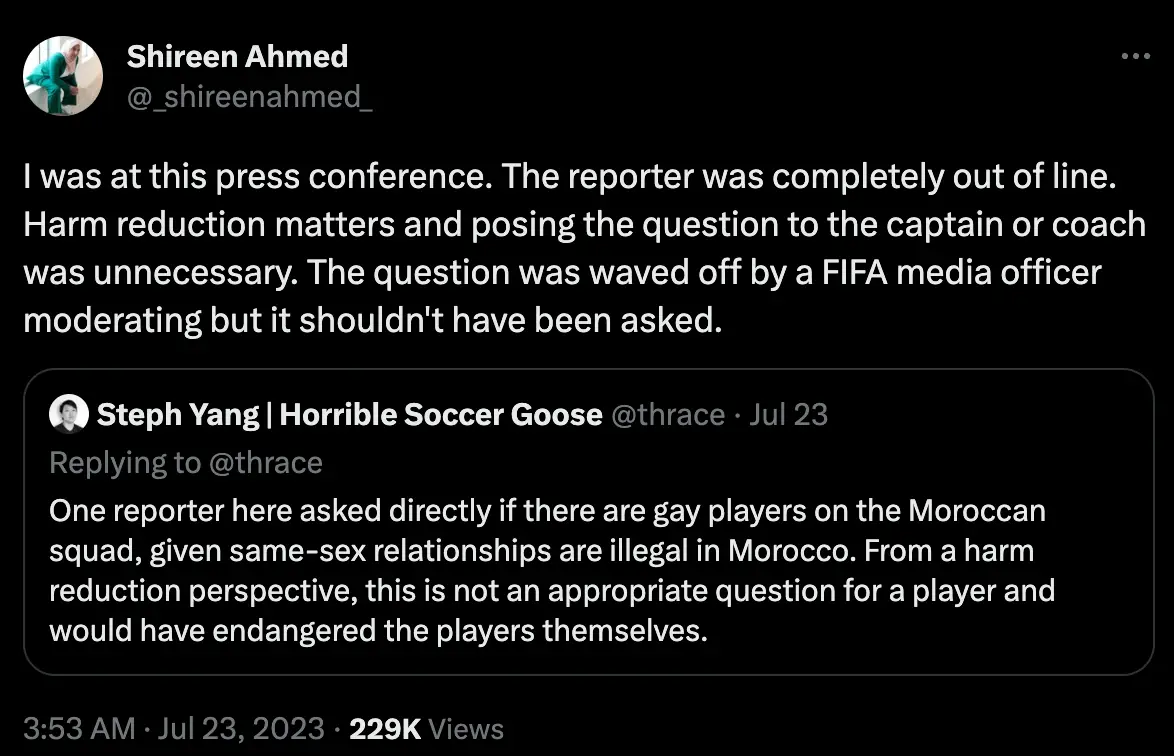
Task: Open @thrace's profile from the quoted tweet
Action: pos(668,413)
